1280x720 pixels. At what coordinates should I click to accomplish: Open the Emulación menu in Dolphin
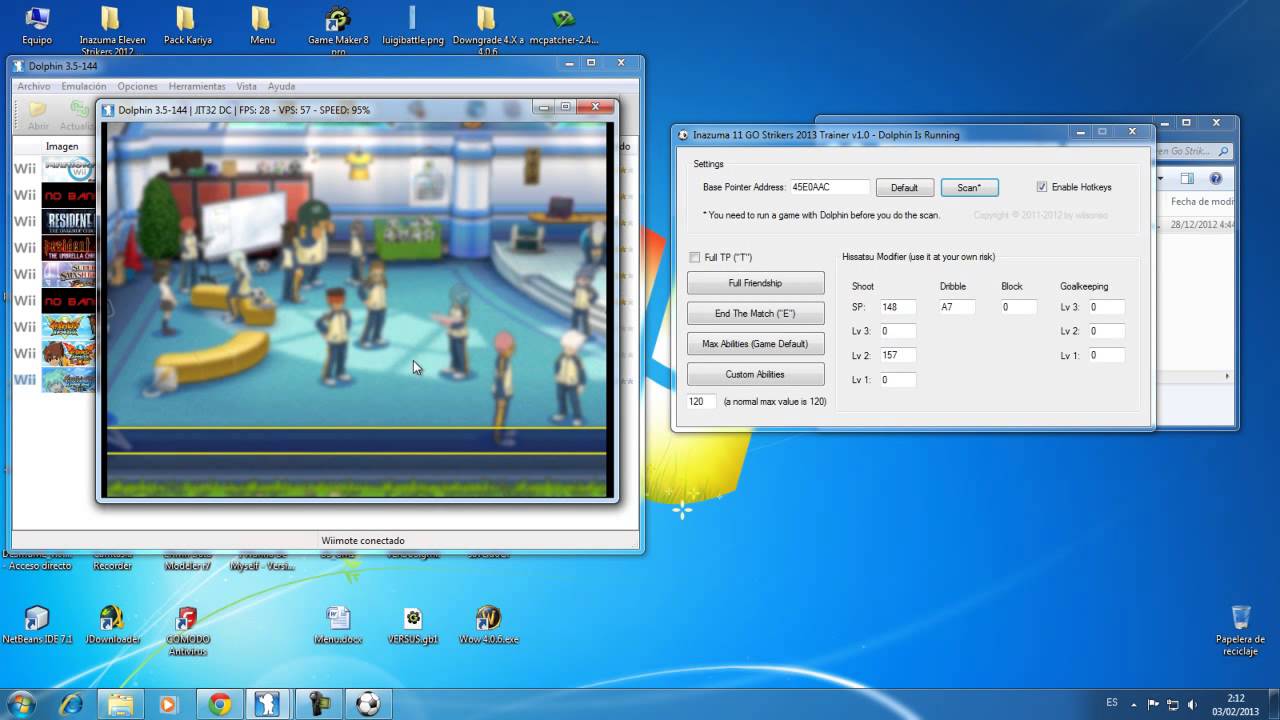[x=84, y=86]
